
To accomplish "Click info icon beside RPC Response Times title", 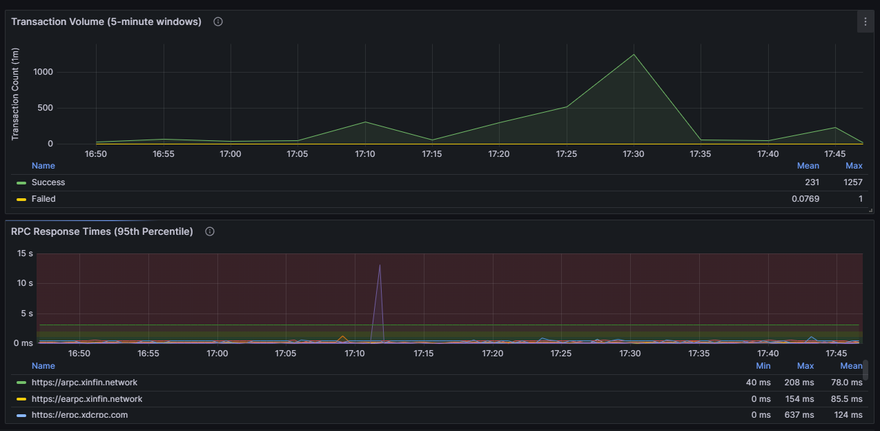I will click(210, 231).
